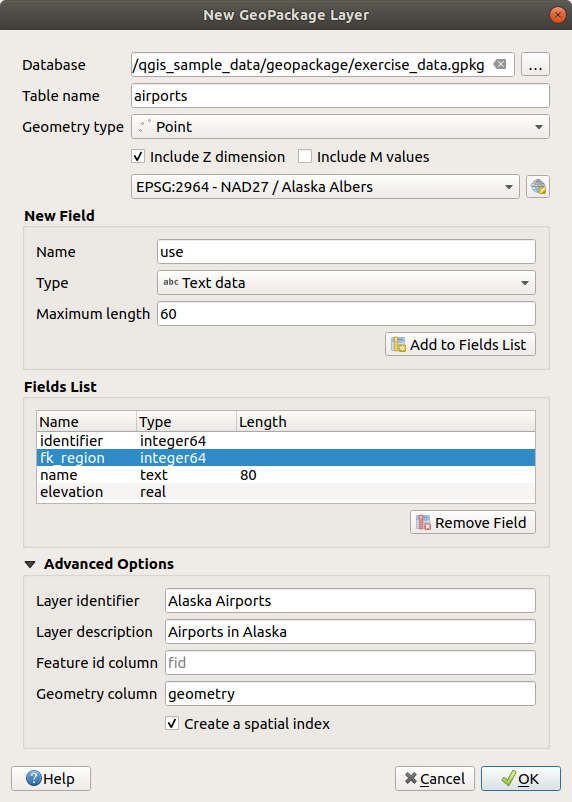
Task: Uncheck Include Z dimension
Action: 138,157
